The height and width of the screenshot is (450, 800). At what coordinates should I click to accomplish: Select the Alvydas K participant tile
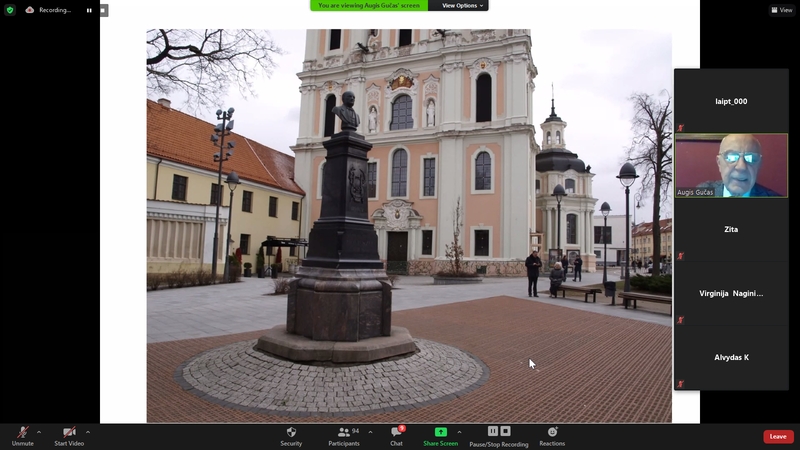(731, 357)
